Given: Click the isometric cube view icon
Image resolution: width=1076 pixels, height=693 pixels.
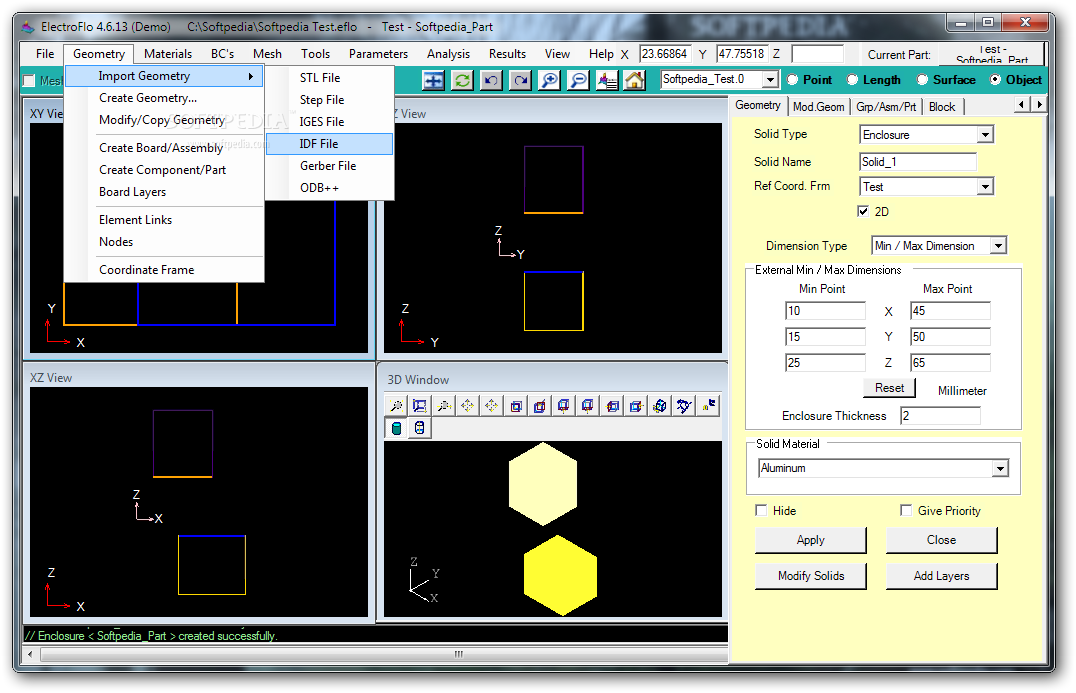Looking at the screenshot, I should [660, 406].
